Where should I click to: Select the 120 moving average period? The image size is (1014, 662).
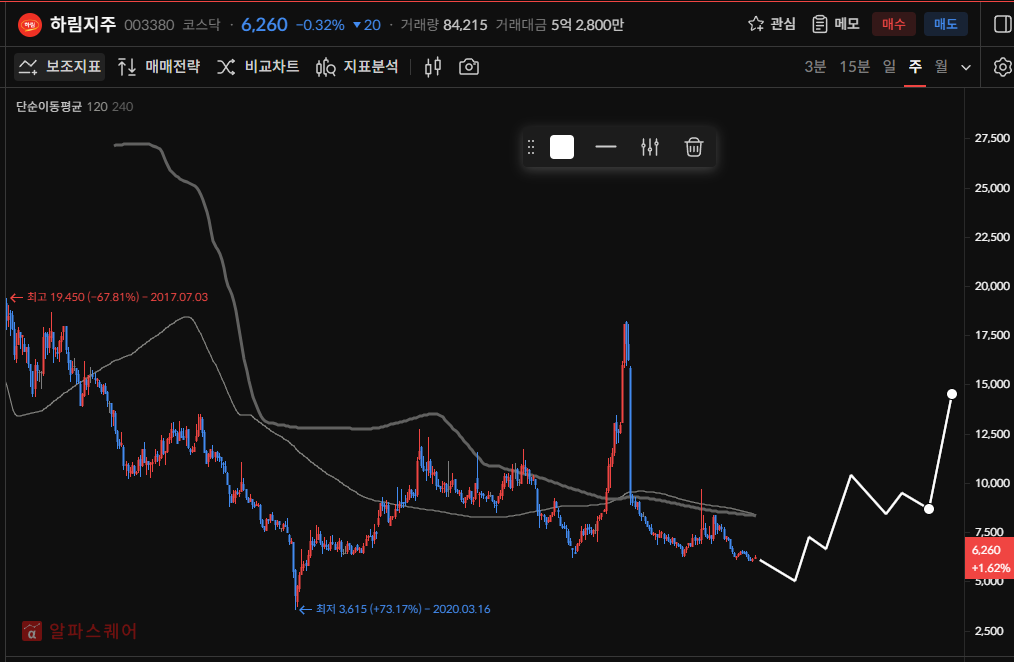[x=97, y=107]
